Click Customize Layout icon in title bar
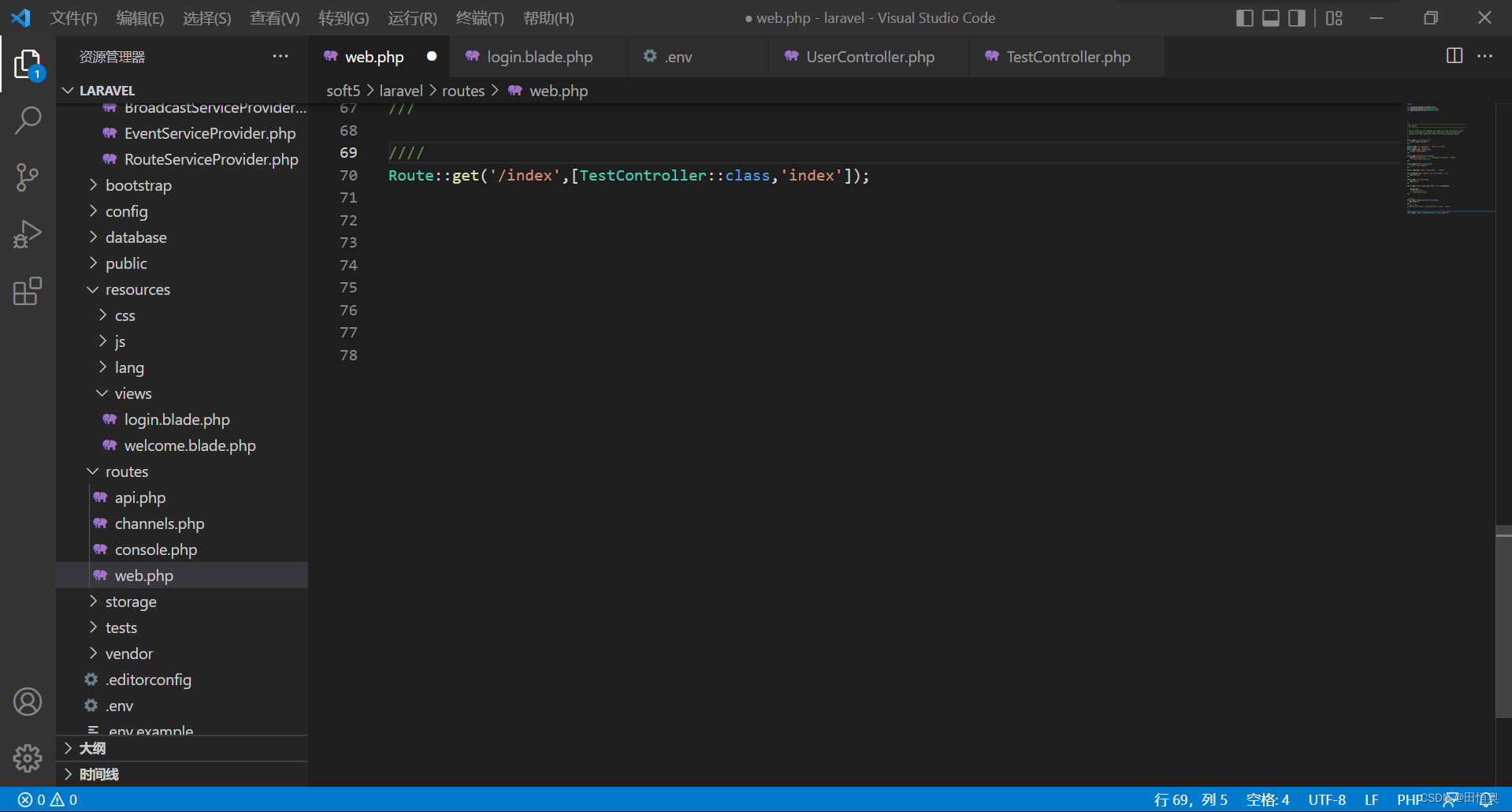Viewport: 1512px width, 812px height. tap(1334, 17)
